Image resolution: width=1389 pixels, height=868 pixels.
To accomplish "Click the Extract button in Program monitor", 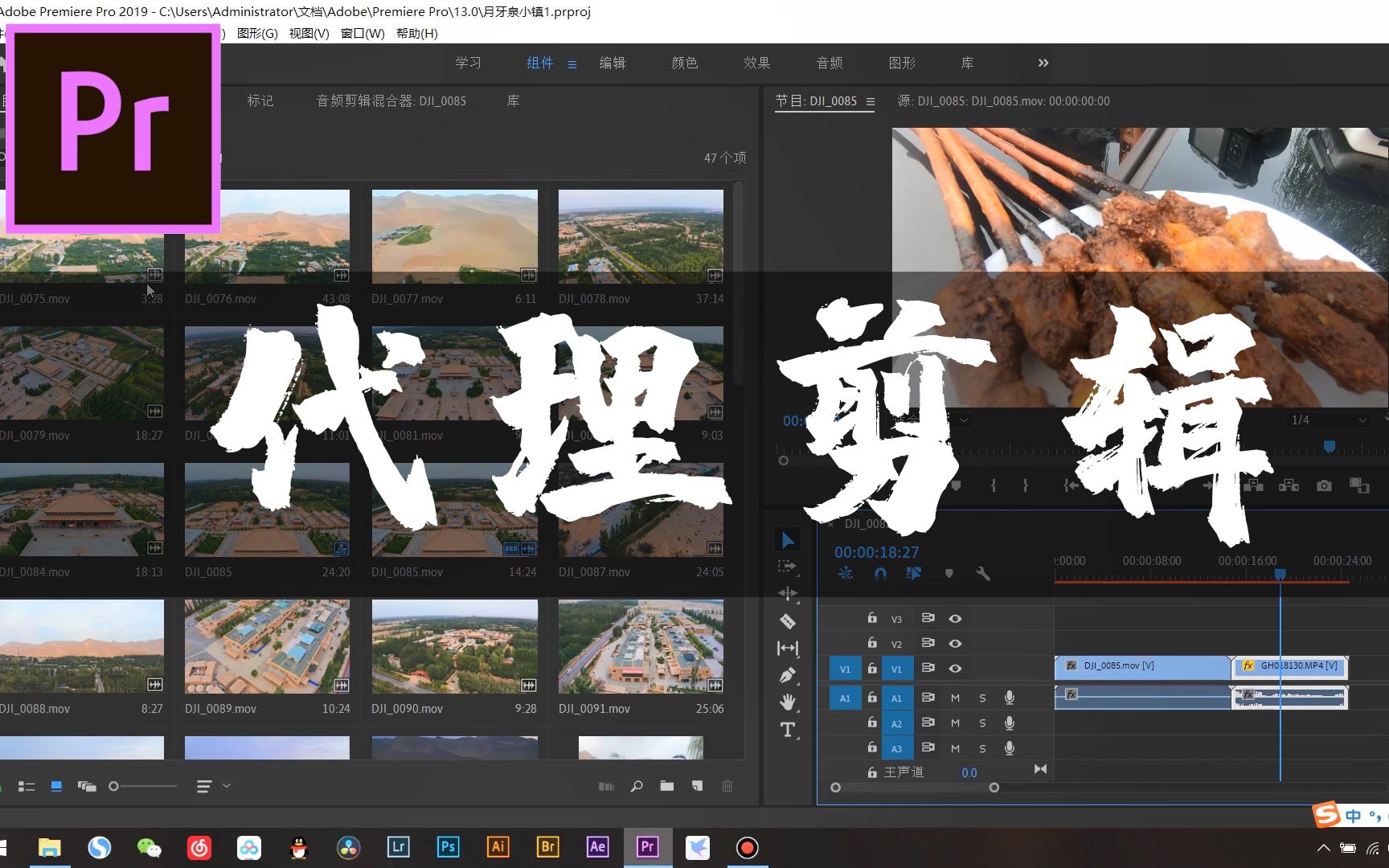I will [1289, 485].
